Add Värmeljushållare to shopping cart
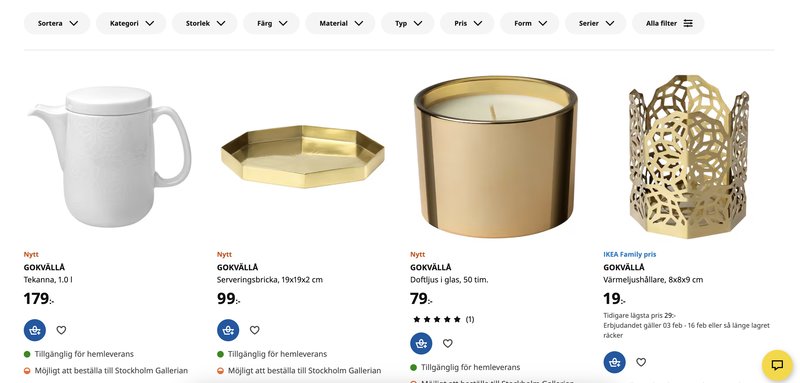The height and width of the screenshot is (383, 800). tap(614, 362)
